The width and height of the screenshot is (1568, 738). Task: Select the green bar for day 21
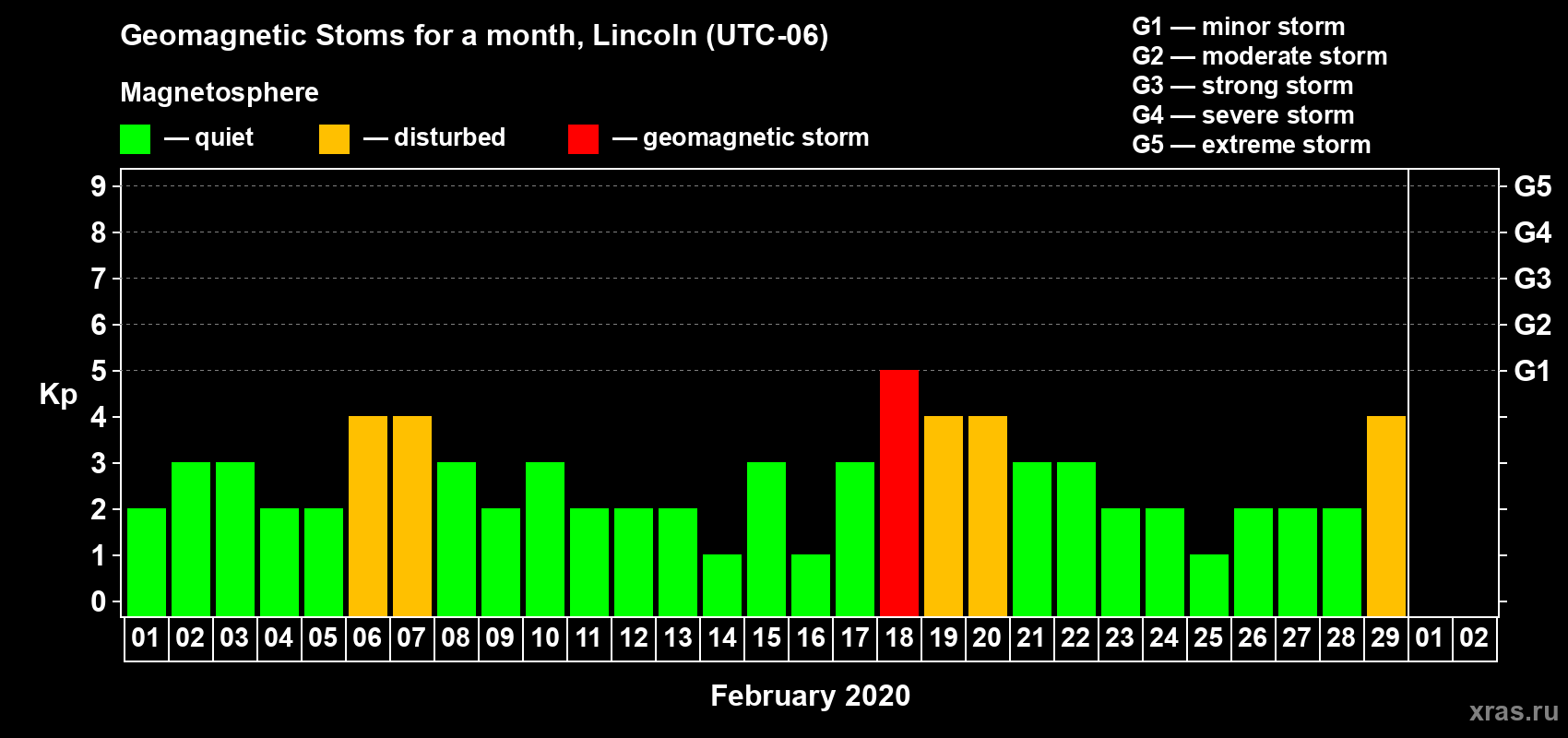tap(1032, 539)
